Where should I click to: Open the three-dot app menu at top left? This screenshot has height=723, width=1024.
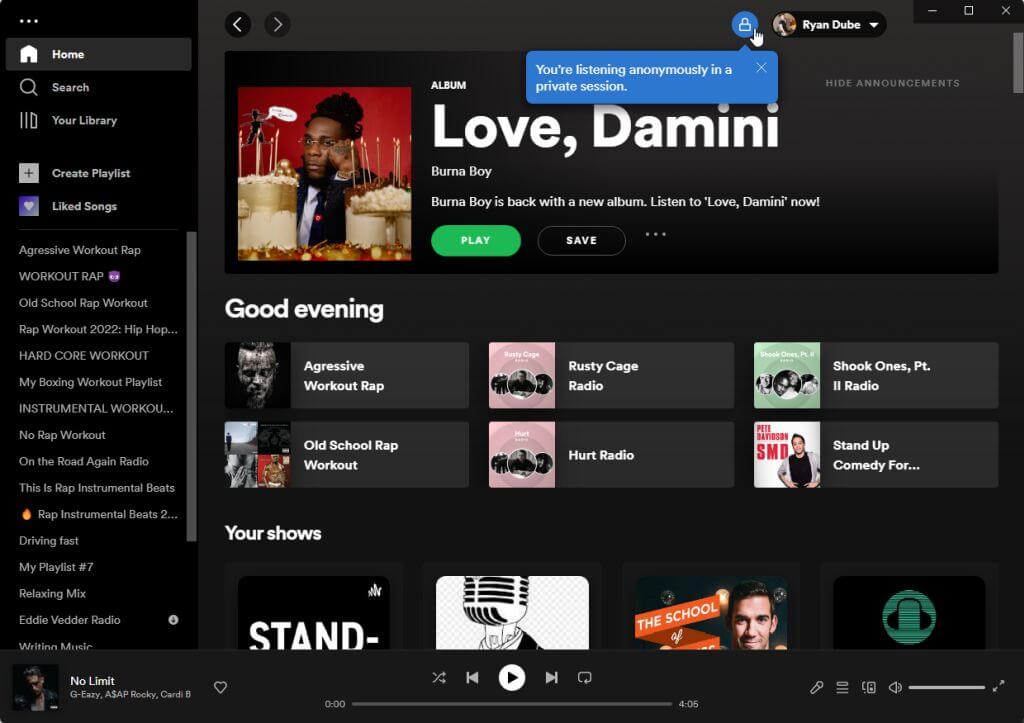point(29,21)
